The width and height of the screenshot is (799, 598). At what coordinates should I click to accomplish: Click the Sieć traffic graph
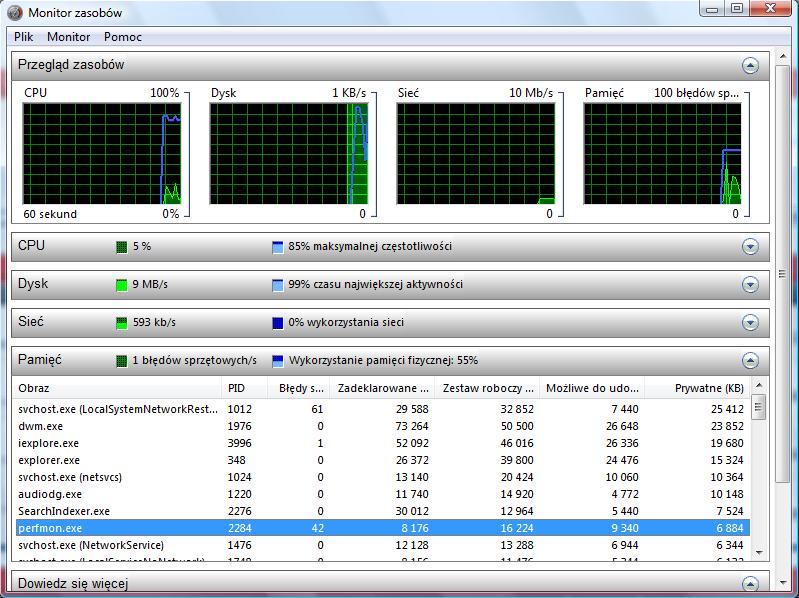(476, 153)
